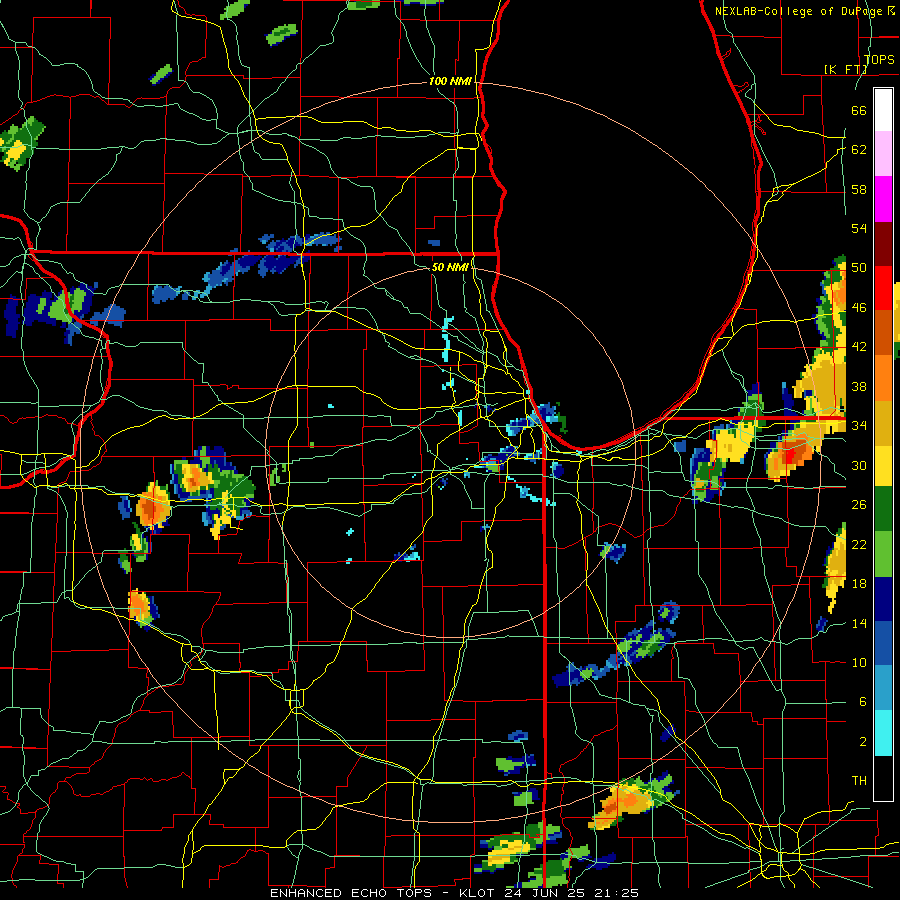Select the bright red legend swatch
Image resolution: width=900 pixels, height=900 pixels.
[883, 288]
